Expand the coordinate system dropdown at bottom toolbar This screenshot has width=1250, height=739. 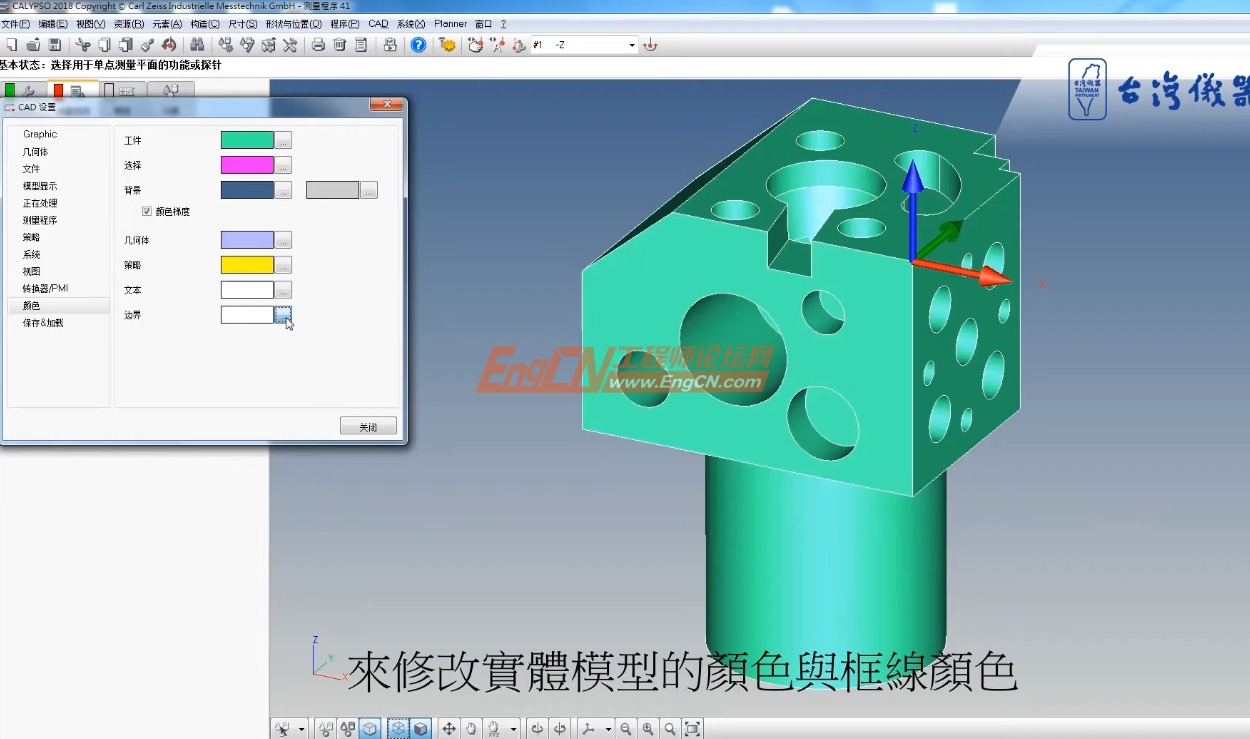pyautogui.click(x=609, y=727)
